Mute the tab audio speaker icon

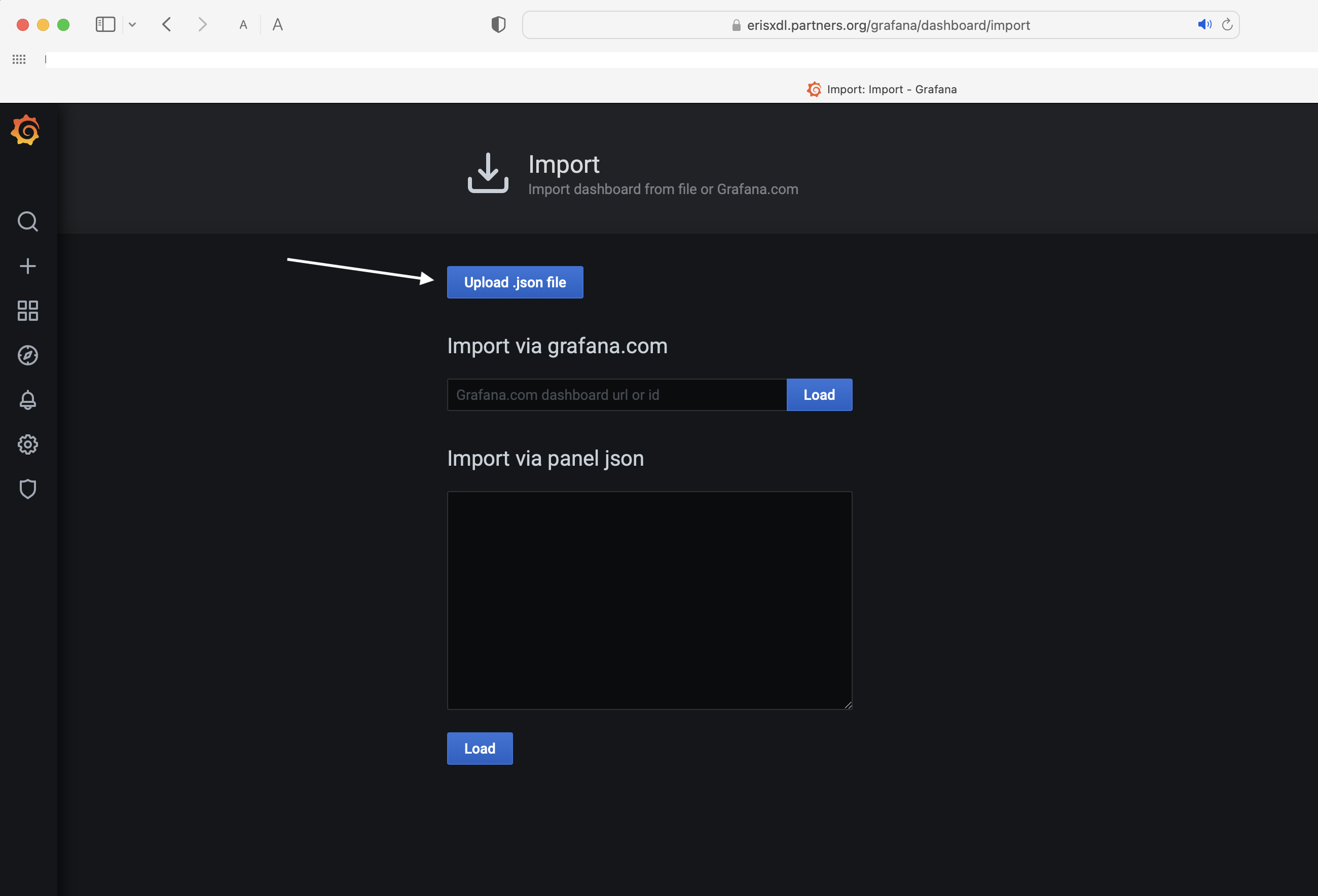pos(1204,24)
